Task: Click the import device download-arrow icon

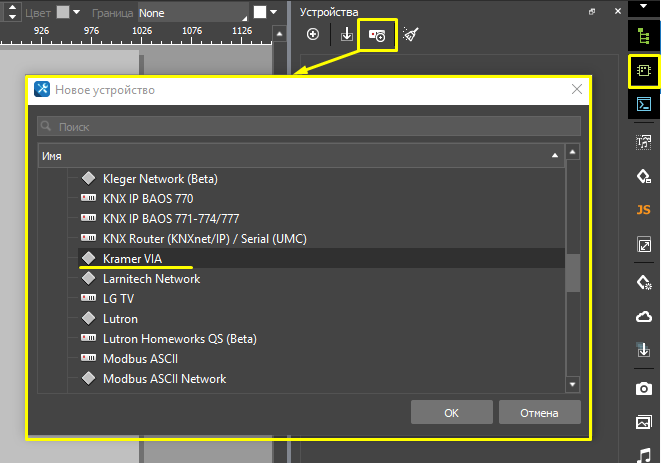Action: pyautogui.click(x=347, y=34)
